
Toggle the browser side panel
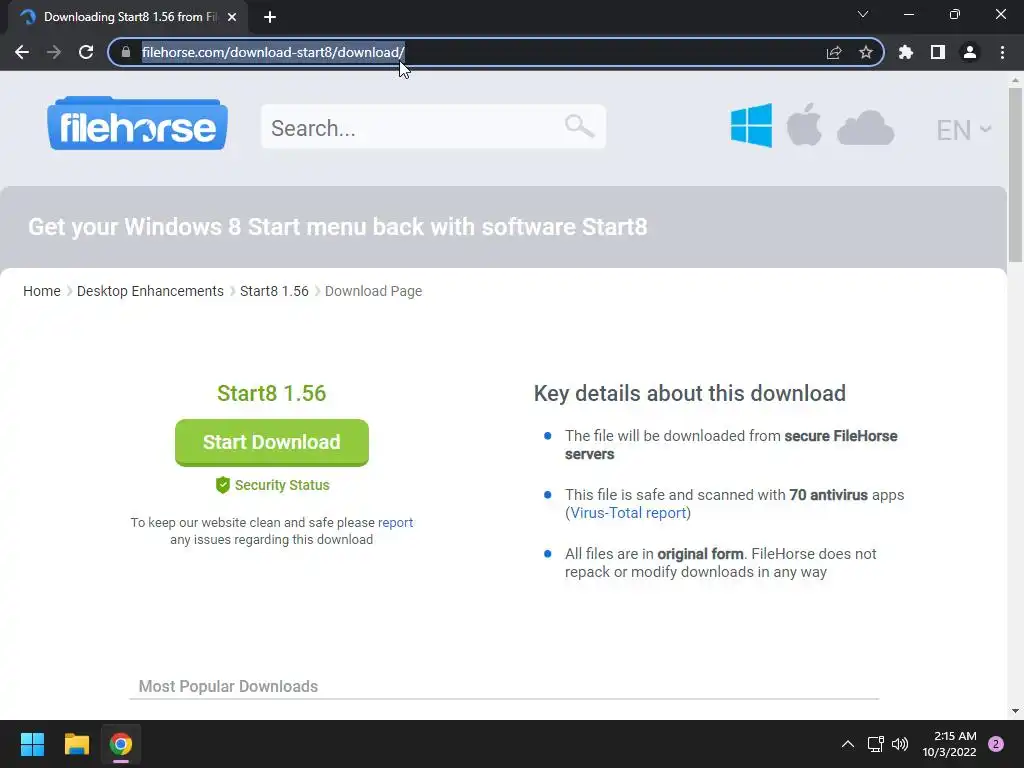[x=938, y=52]
